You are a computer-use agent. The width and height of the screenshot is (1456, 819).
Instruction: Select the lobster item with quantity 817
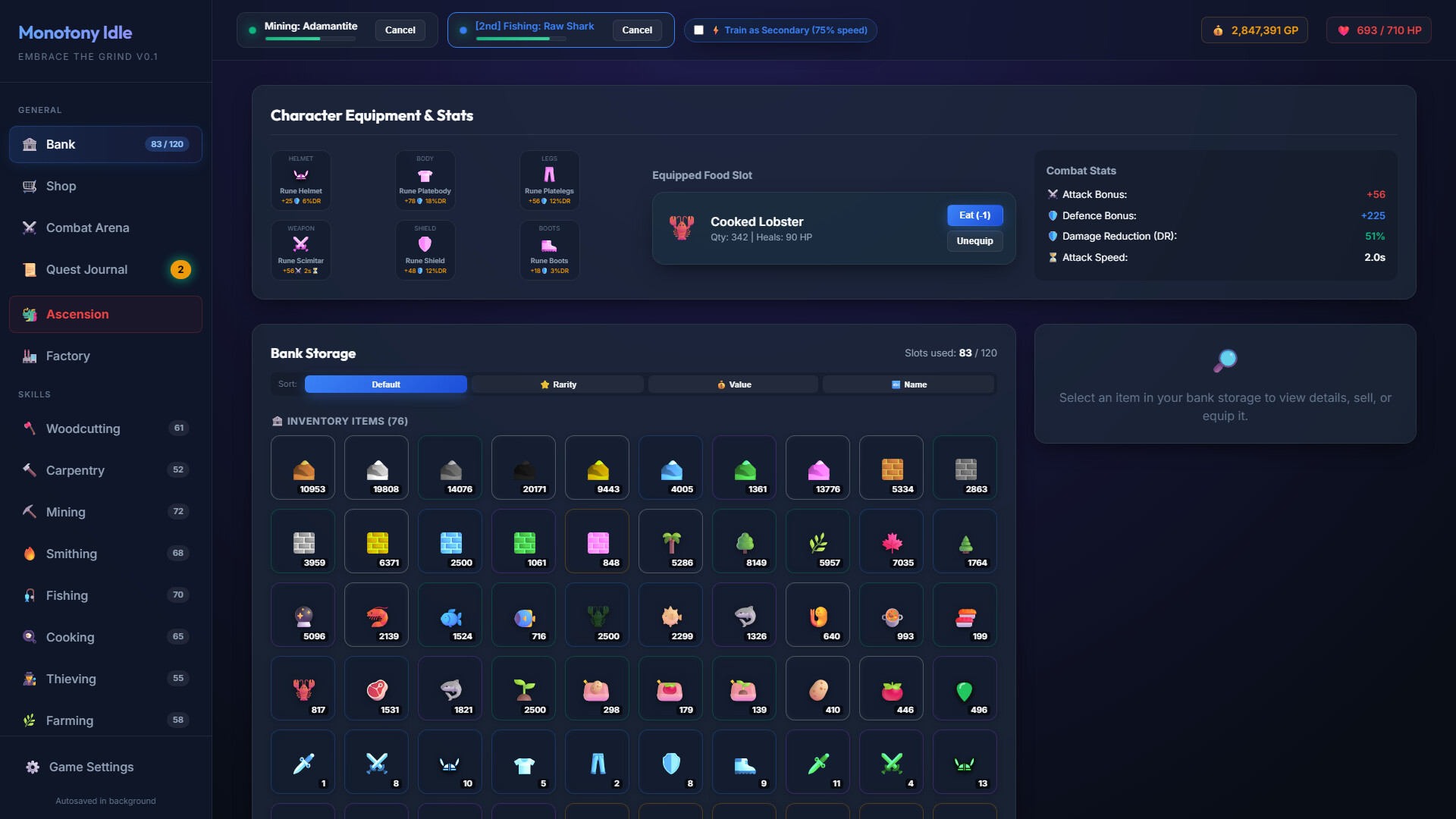[303, 689]
